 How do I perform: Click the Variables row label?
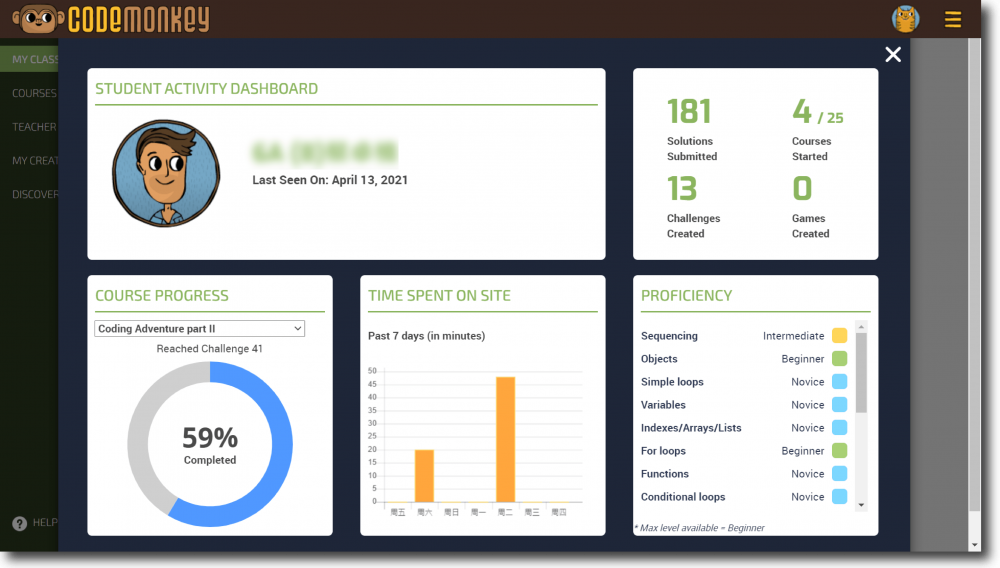[x=663, y=404]
